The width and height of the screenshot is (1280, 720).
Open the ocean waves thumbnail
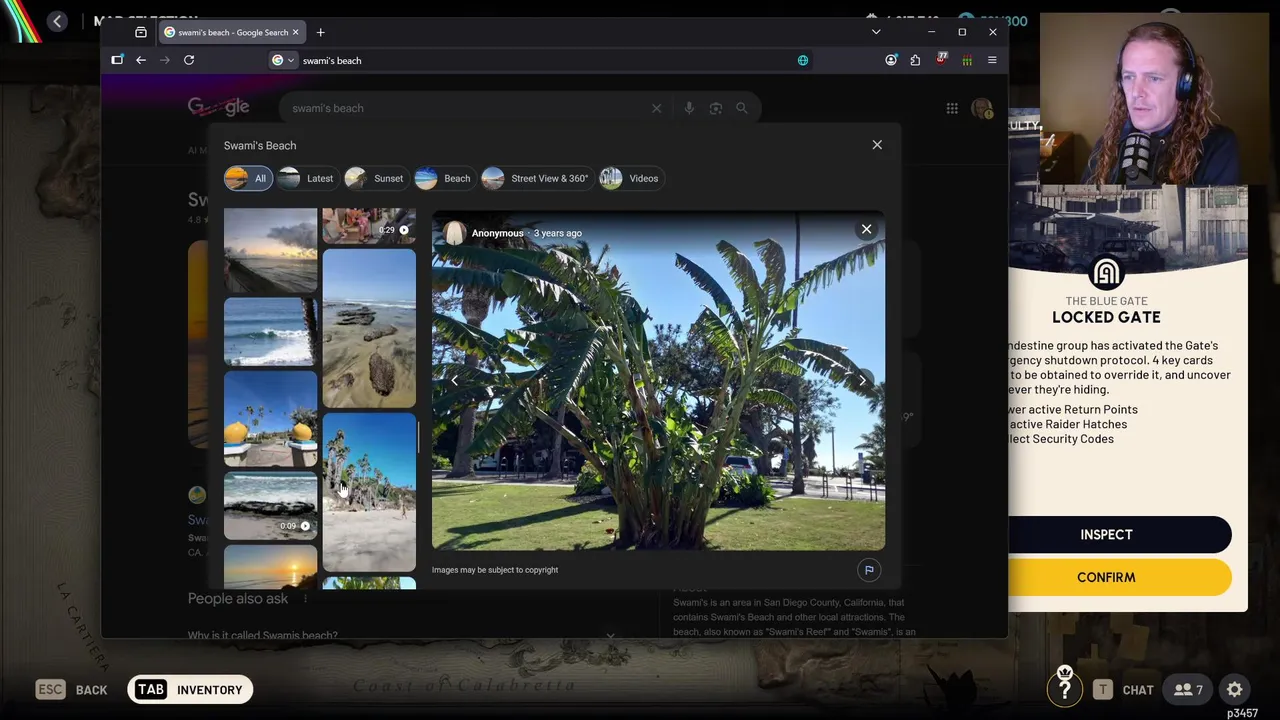[x=270, y=331]
